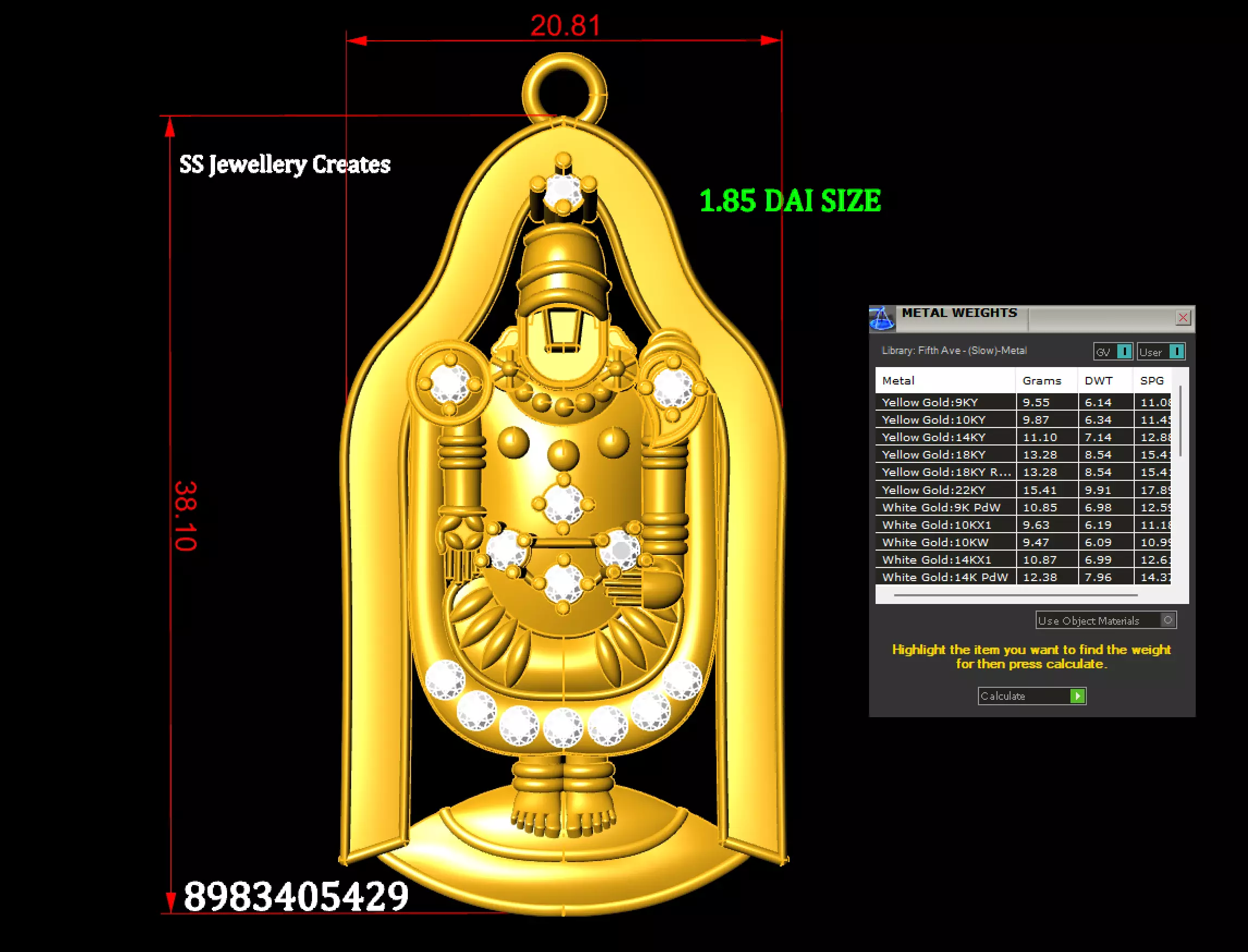Screen dimensions: 1248x952
Task: Click the Calculate button
Action: [1032, 696]
